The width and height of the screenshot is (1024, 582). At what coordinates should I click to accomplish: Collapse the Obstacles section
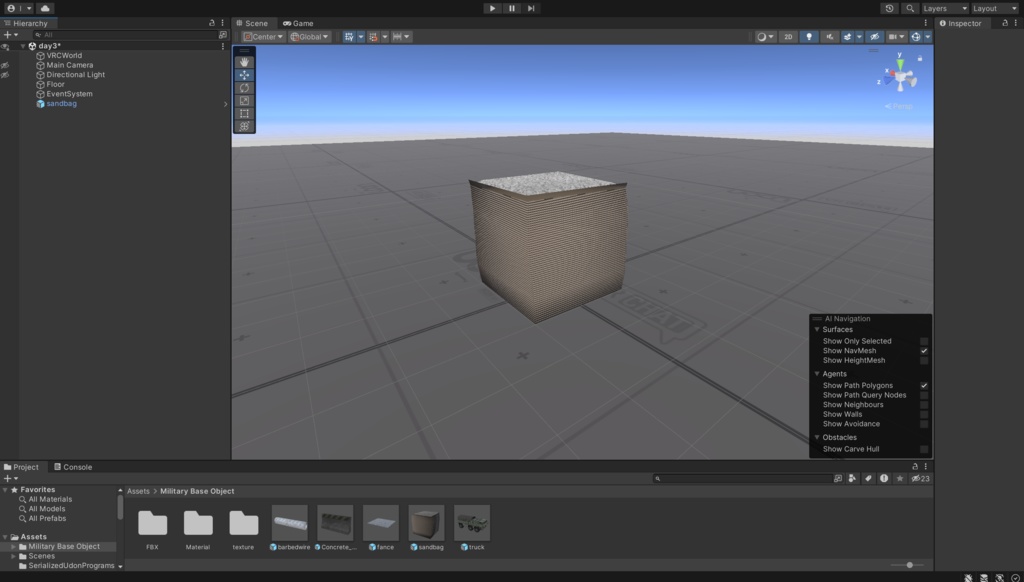817,438
